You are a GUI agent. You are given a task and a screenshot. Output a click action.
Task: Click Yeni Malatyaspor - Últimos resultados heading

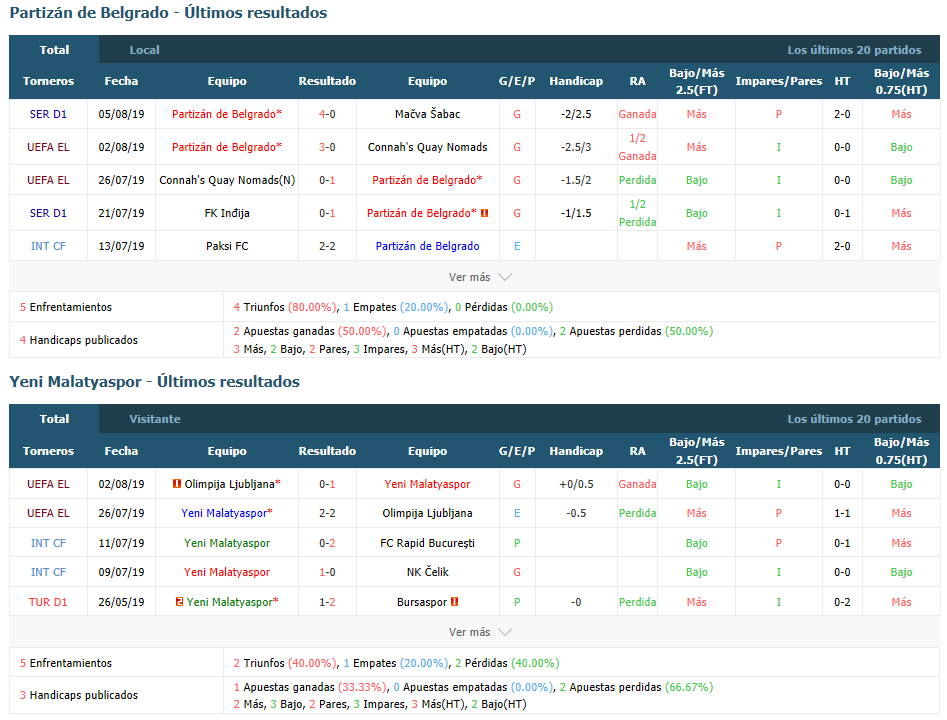(155, 382)
